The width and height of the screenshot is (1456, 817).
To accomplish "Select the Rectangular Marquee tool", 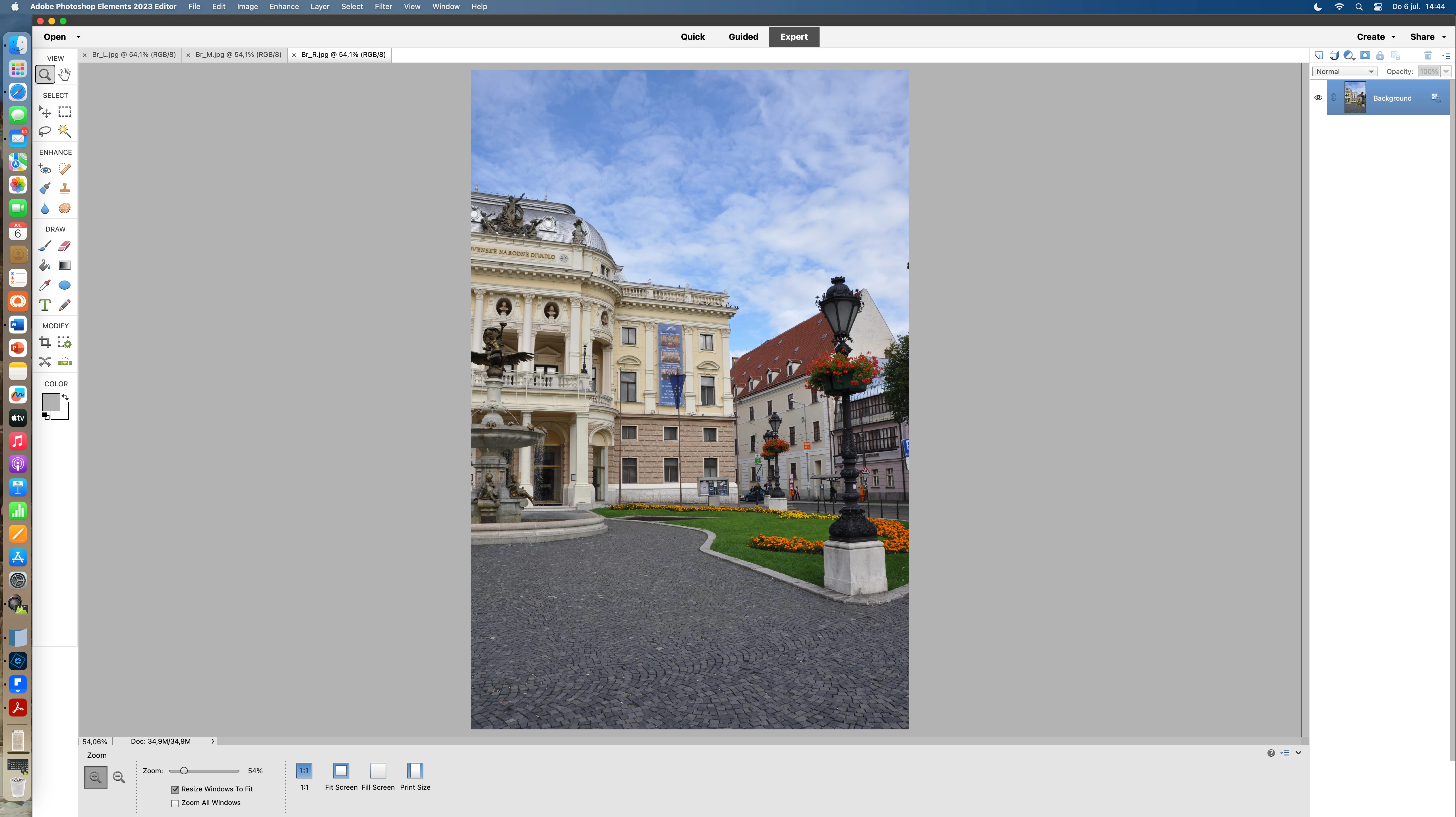I will (x=65, y=112).
